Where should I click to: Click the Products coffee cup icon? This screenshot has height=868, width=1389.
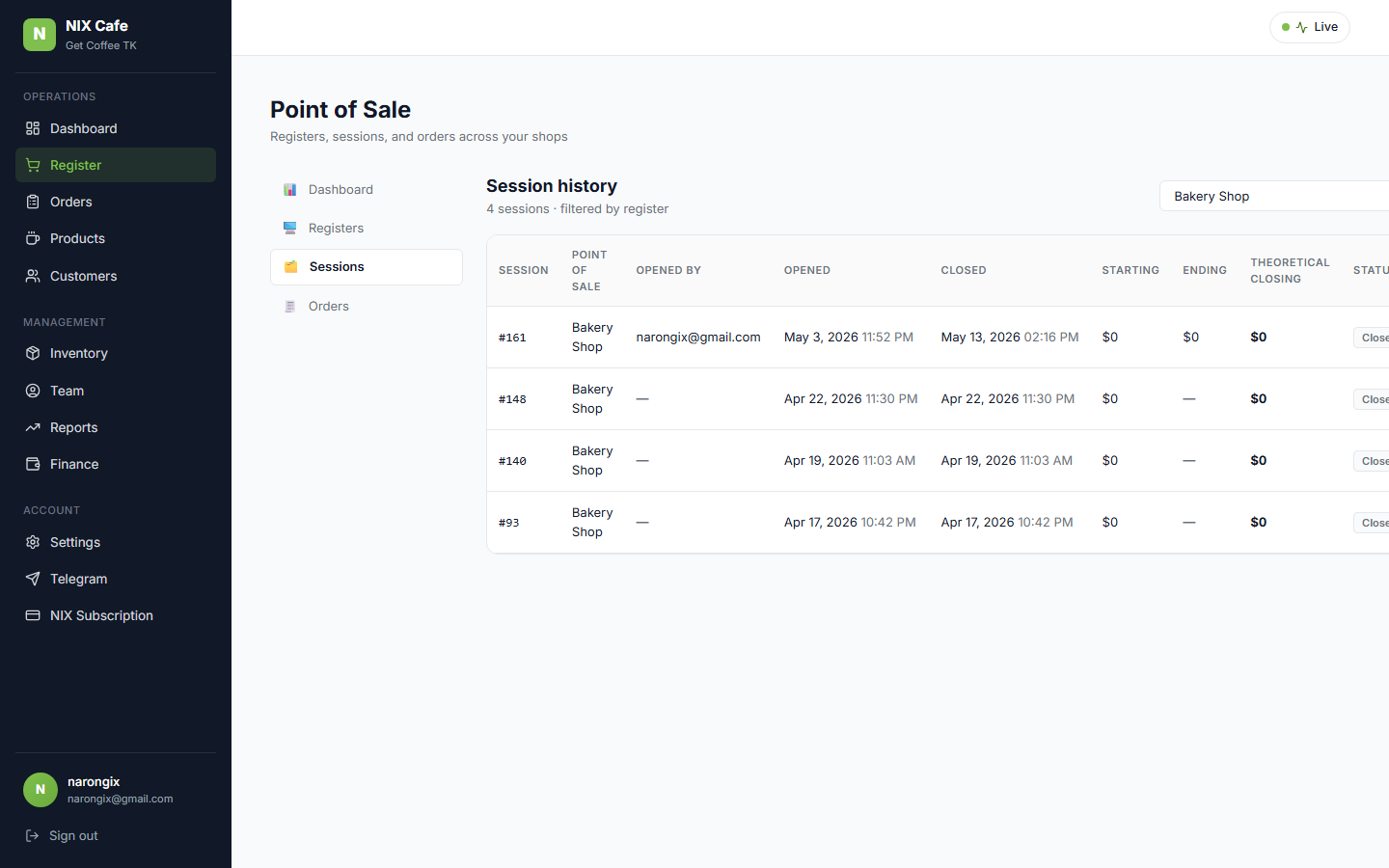(33, 238)
